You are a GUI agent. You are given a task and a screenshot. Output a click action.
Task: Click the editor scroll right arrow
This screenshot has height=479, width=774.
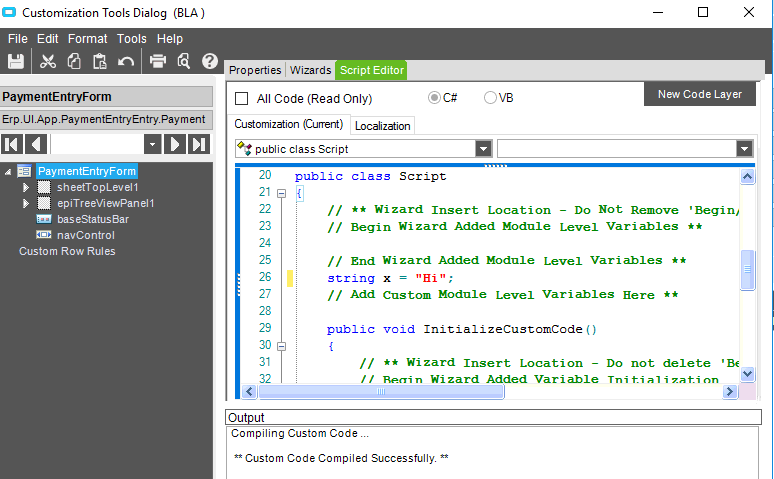730,392
